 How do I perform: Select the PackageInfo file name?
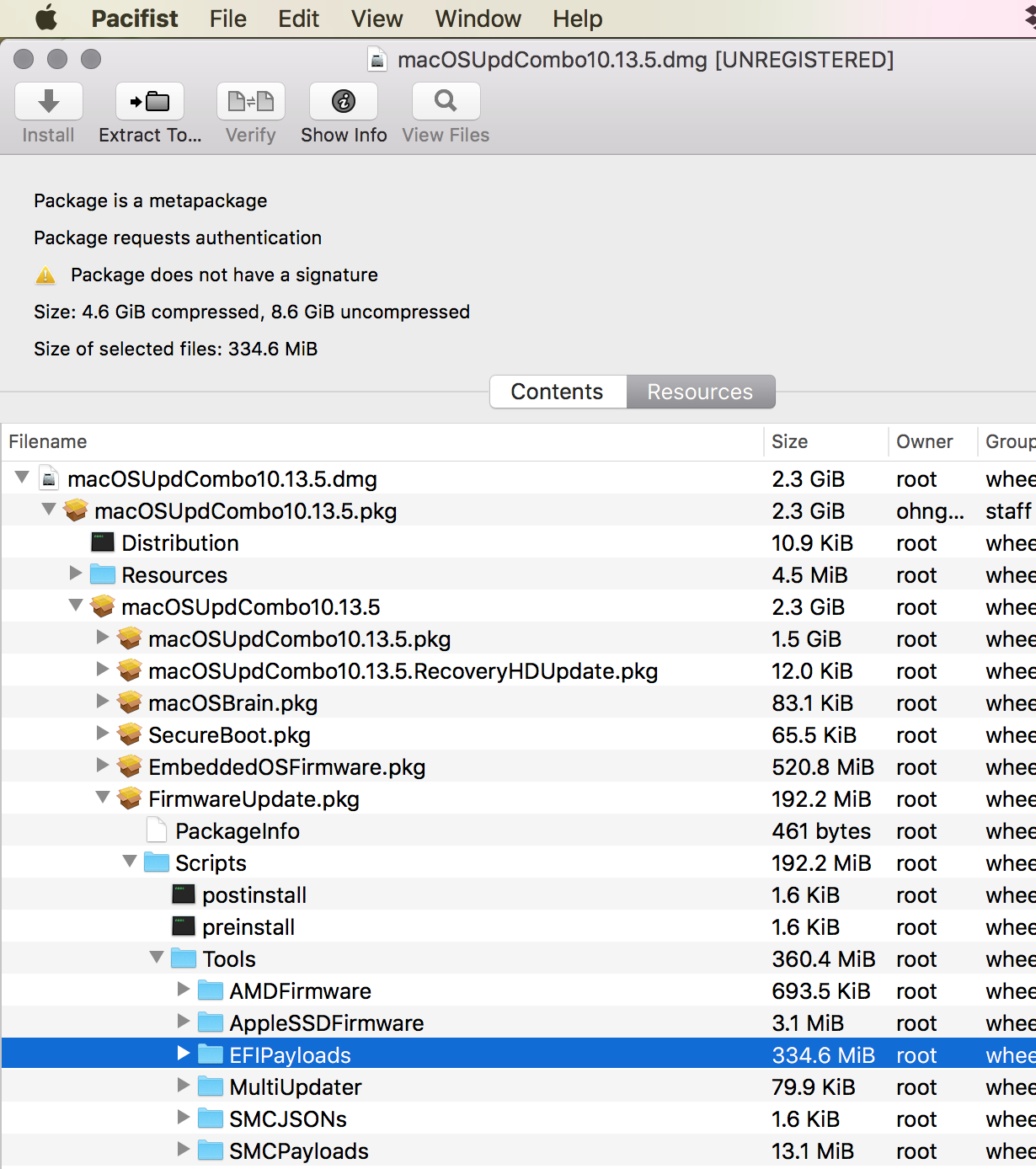pyautogui.click(x=238, y=831)
